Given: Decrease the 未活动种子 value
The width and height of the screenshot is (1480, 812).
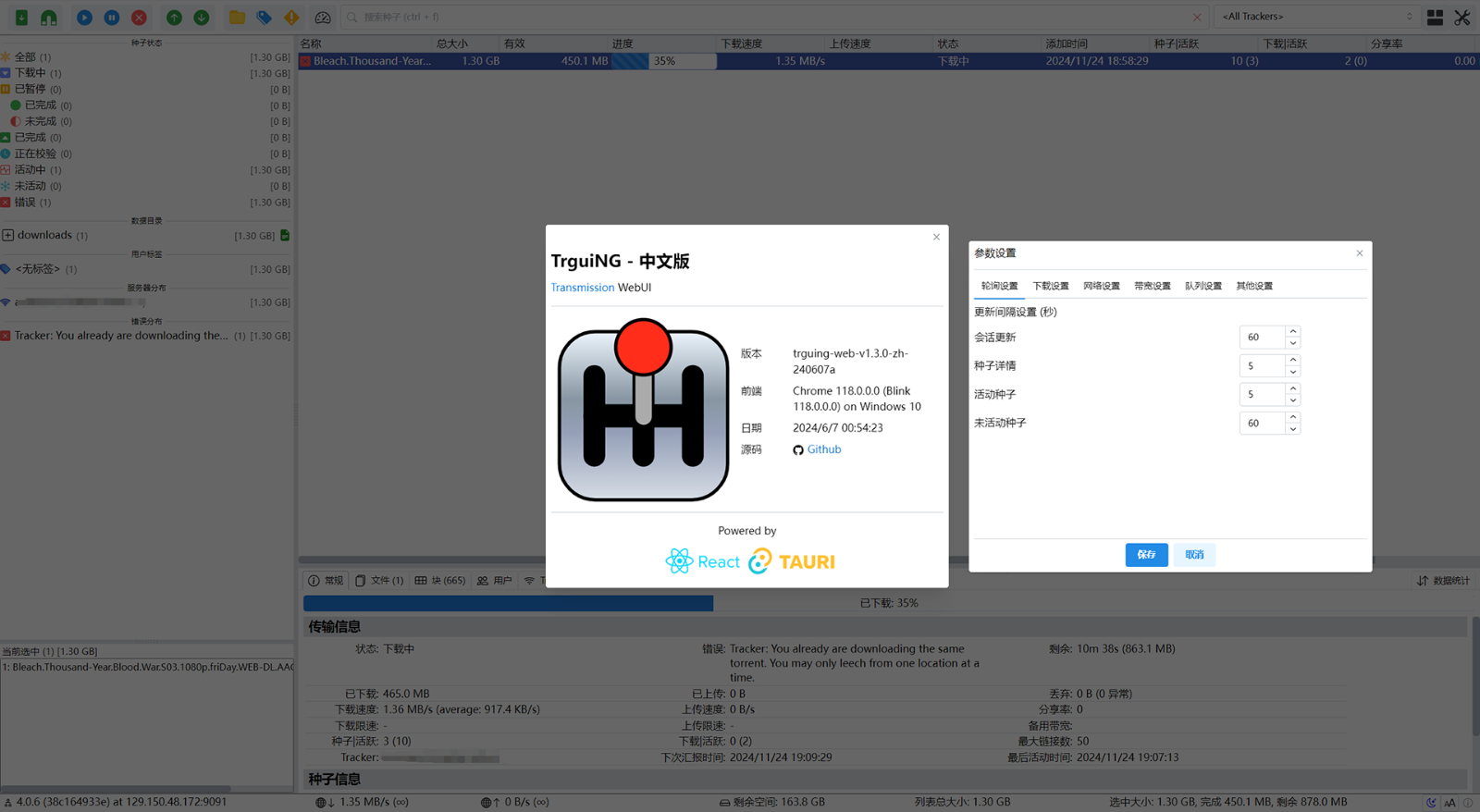Looking at the screenshot, I should tap(1293, 429).
